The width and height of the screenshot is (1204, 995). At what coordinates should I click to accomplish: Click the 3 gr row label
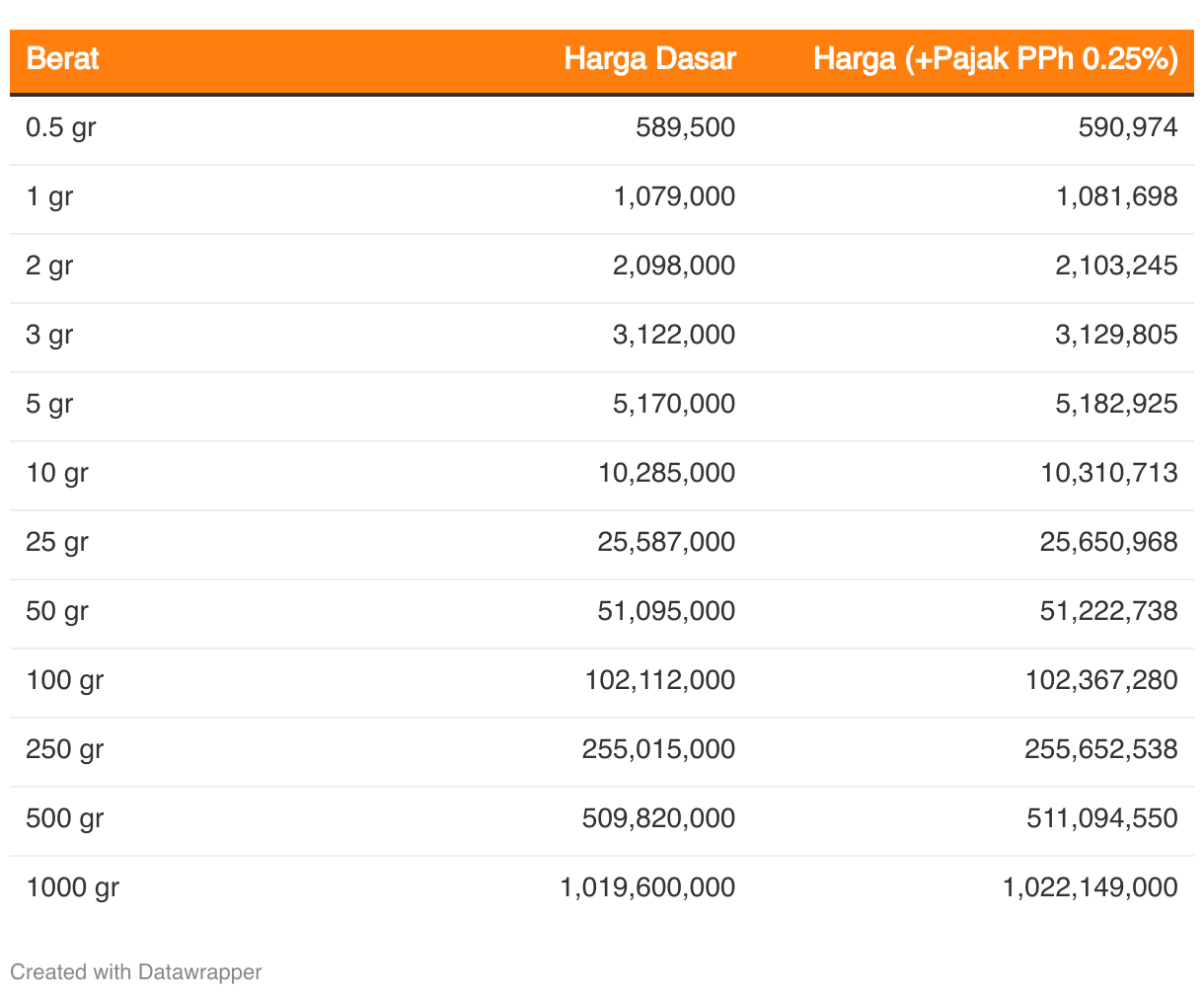[x=49, y=336]
